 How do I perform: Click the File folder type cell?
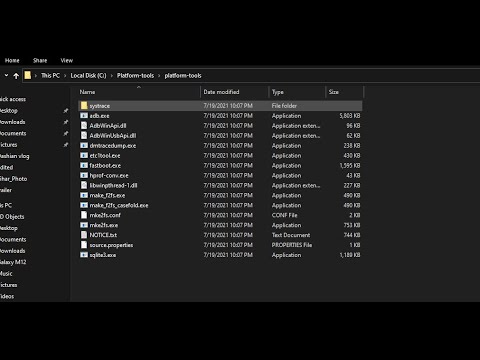284,106
